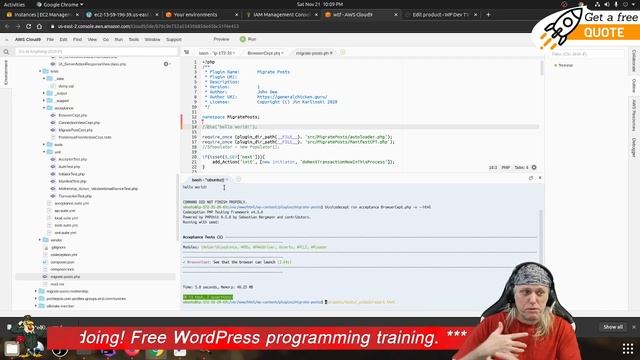The width and height of the screenshot is (640, 360).
Task: Close the terminal pane with X
Action: (x=540, y=178)
